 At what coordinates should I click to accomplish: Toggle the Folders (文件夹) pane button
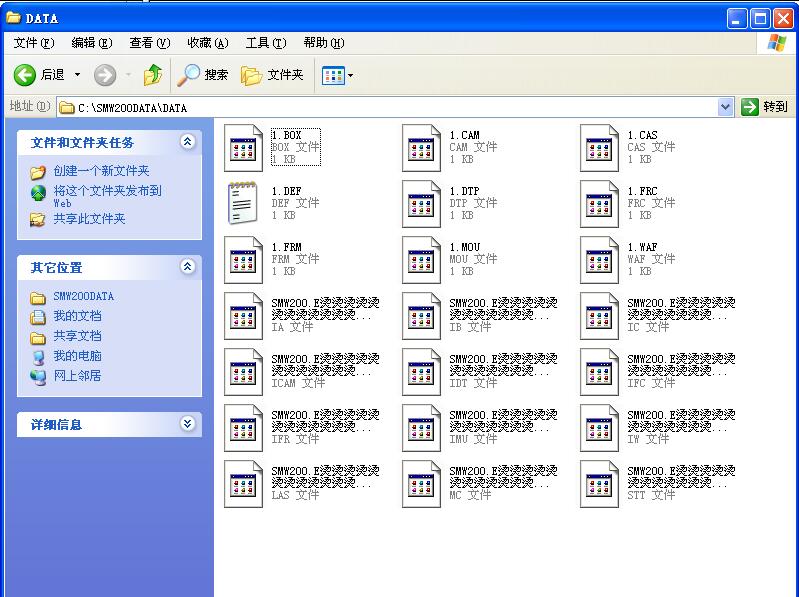(272, 75)
